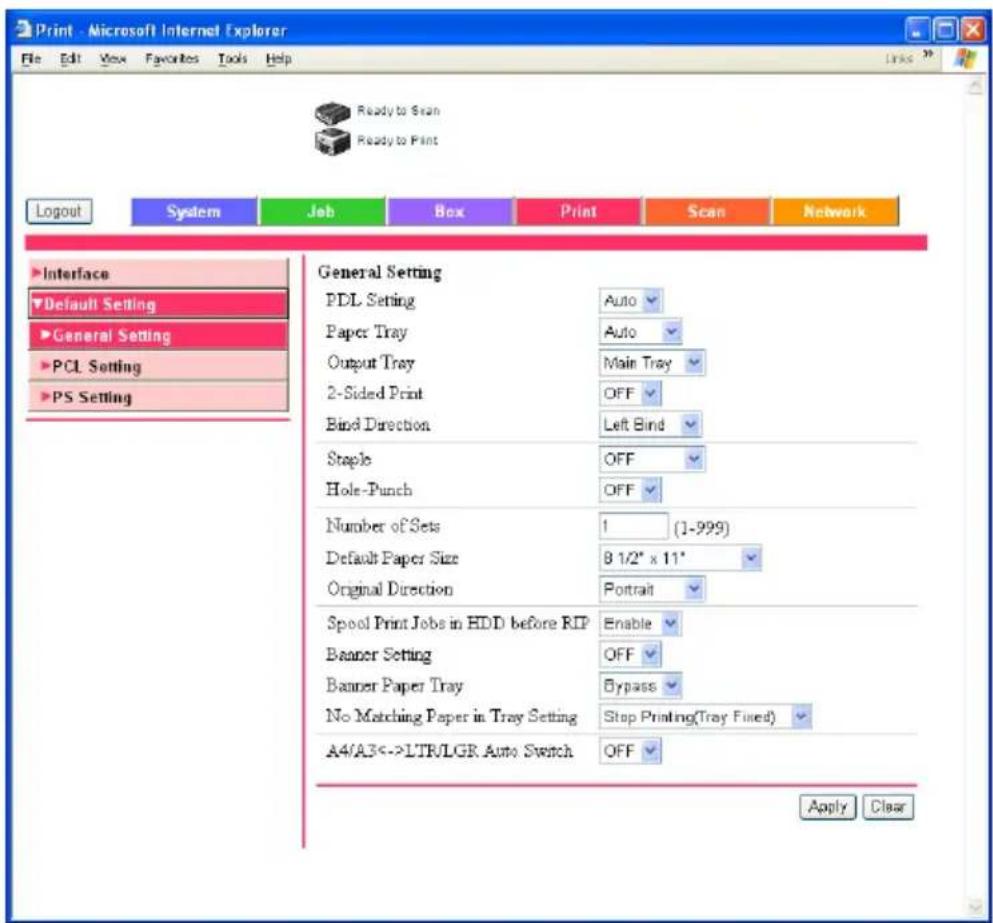Click the 'General Setting' page heading
This screenshot has width=993, height=923.
[380, 272]
